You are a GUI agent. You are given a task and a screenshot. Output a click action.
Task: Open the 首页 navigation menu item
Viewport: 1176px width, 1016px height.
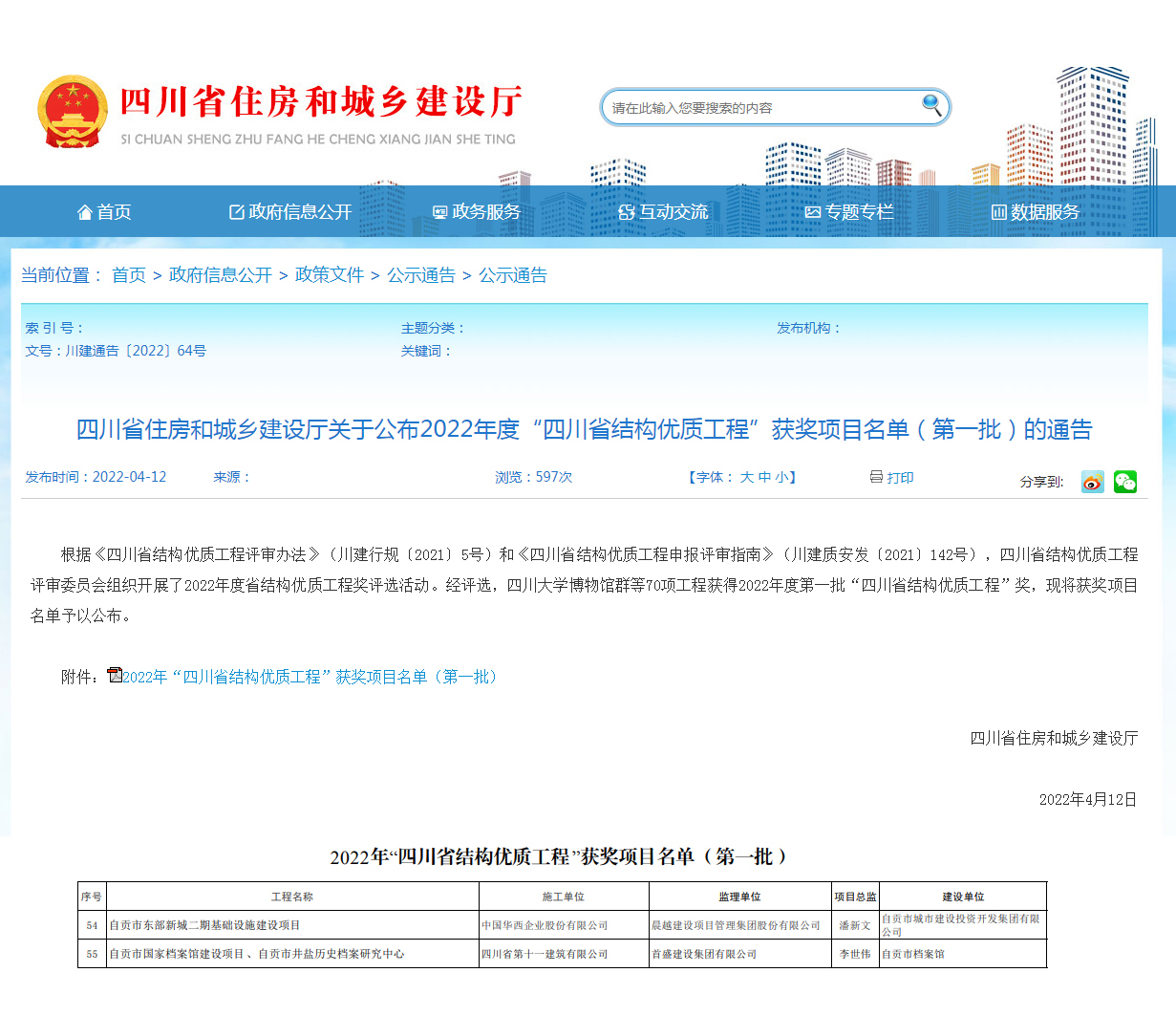click(104, 212)
